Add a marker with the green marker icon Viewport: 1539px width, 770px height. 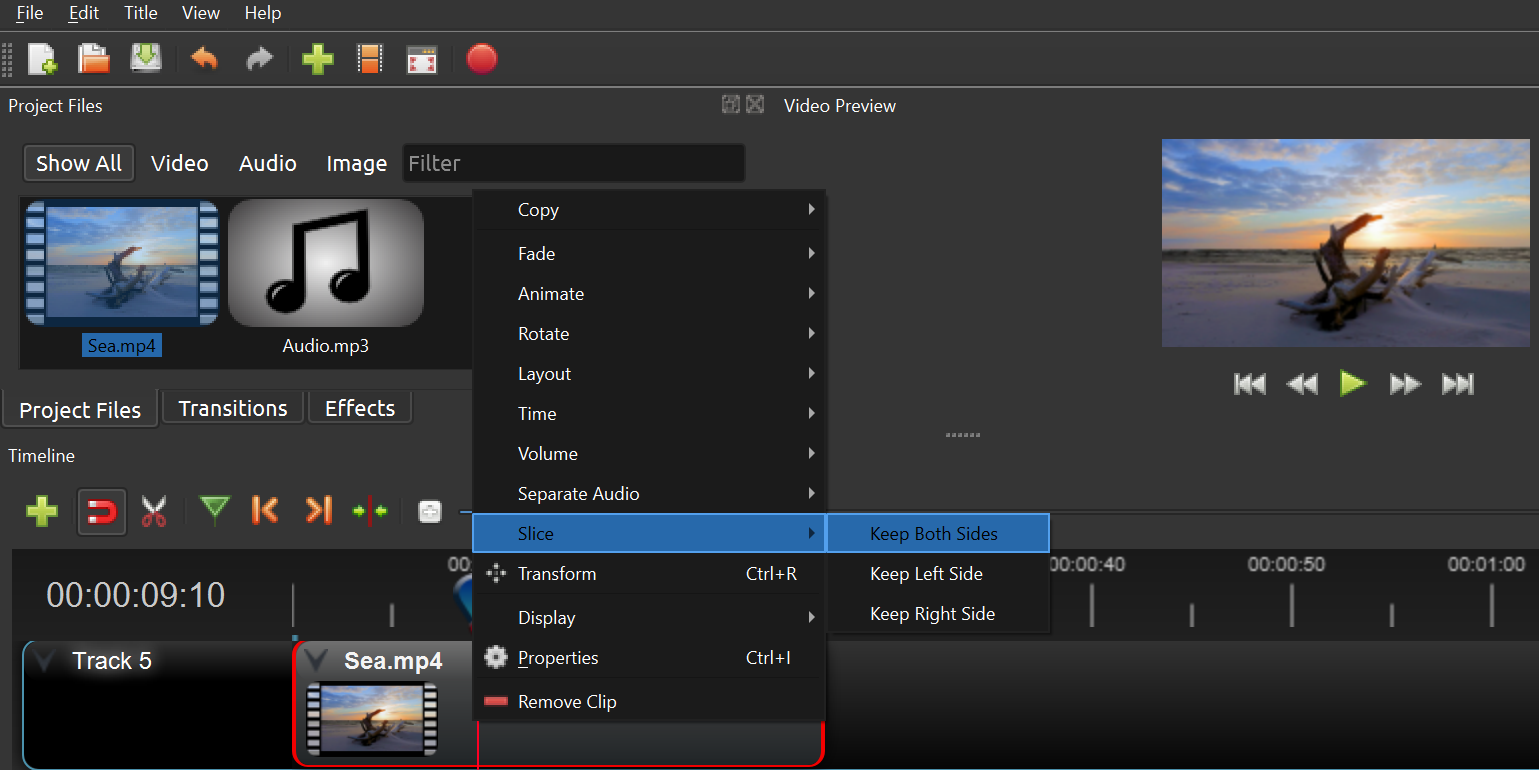click(x=214, y=511)
